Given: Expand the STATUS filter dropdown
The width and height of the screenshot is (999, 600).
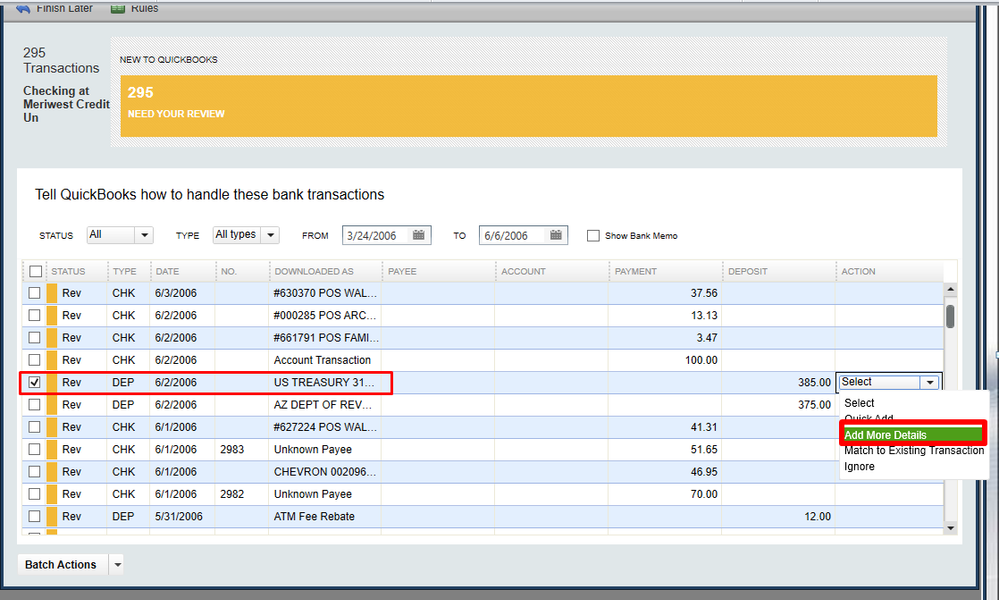Looking at the screenshot, I should tap(144, 235).
